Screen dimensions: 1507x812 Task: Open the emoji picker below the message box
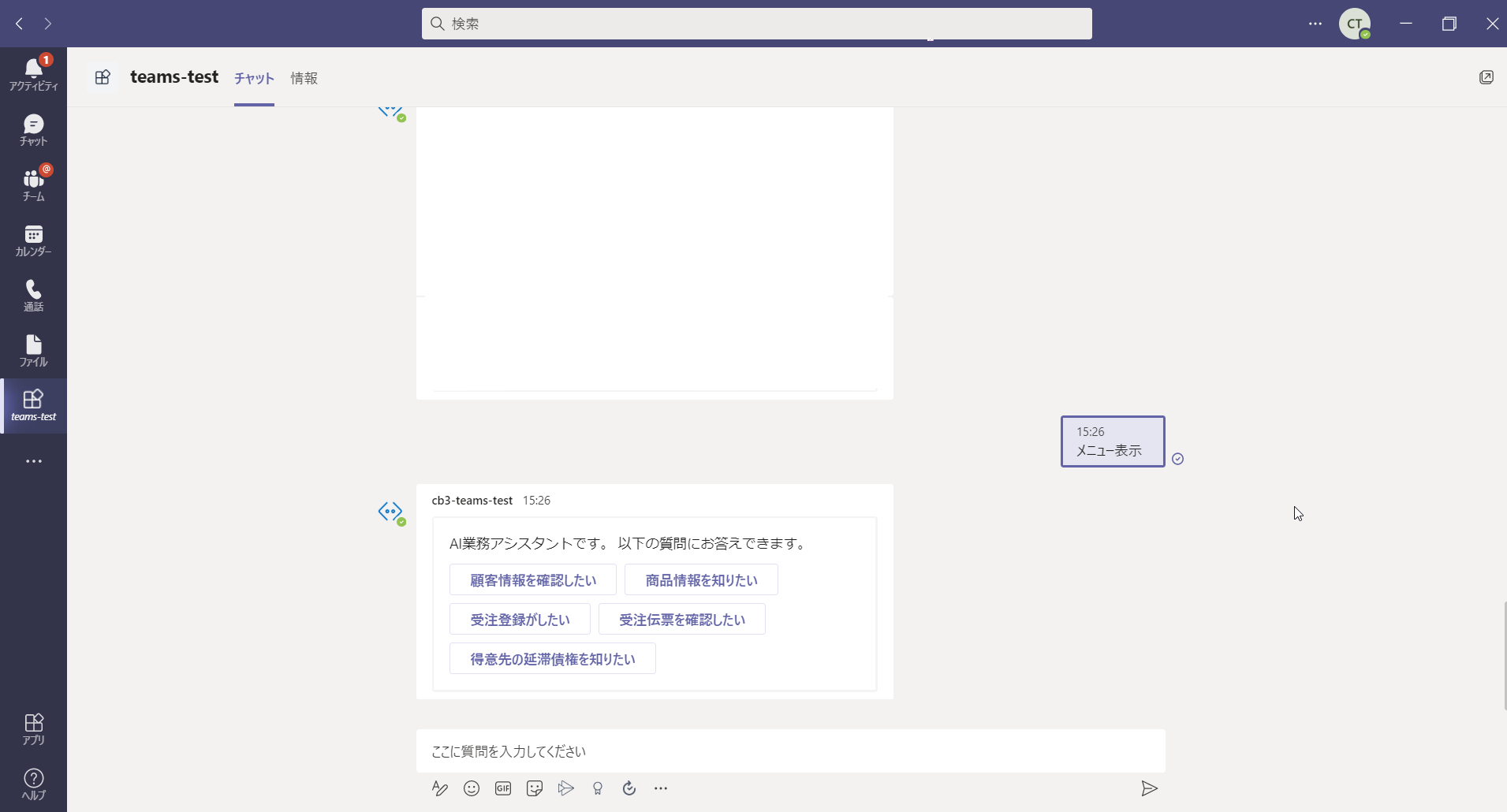point(472,788)
